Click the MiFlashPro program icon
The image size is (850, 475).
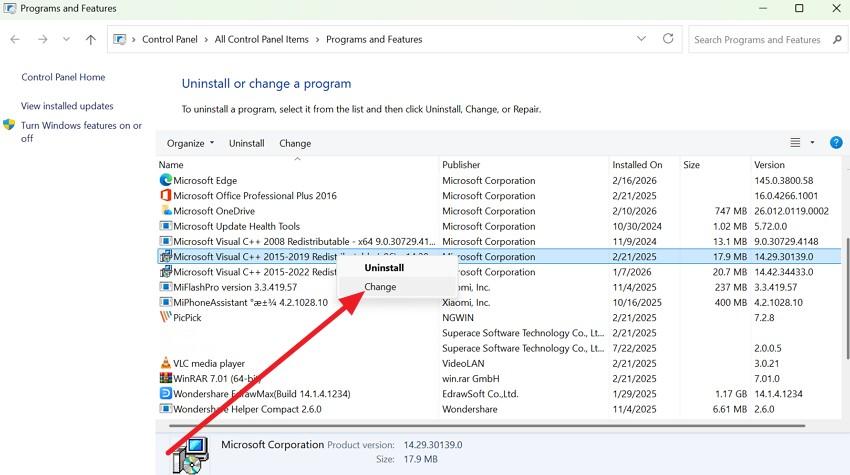coord(166,286)
